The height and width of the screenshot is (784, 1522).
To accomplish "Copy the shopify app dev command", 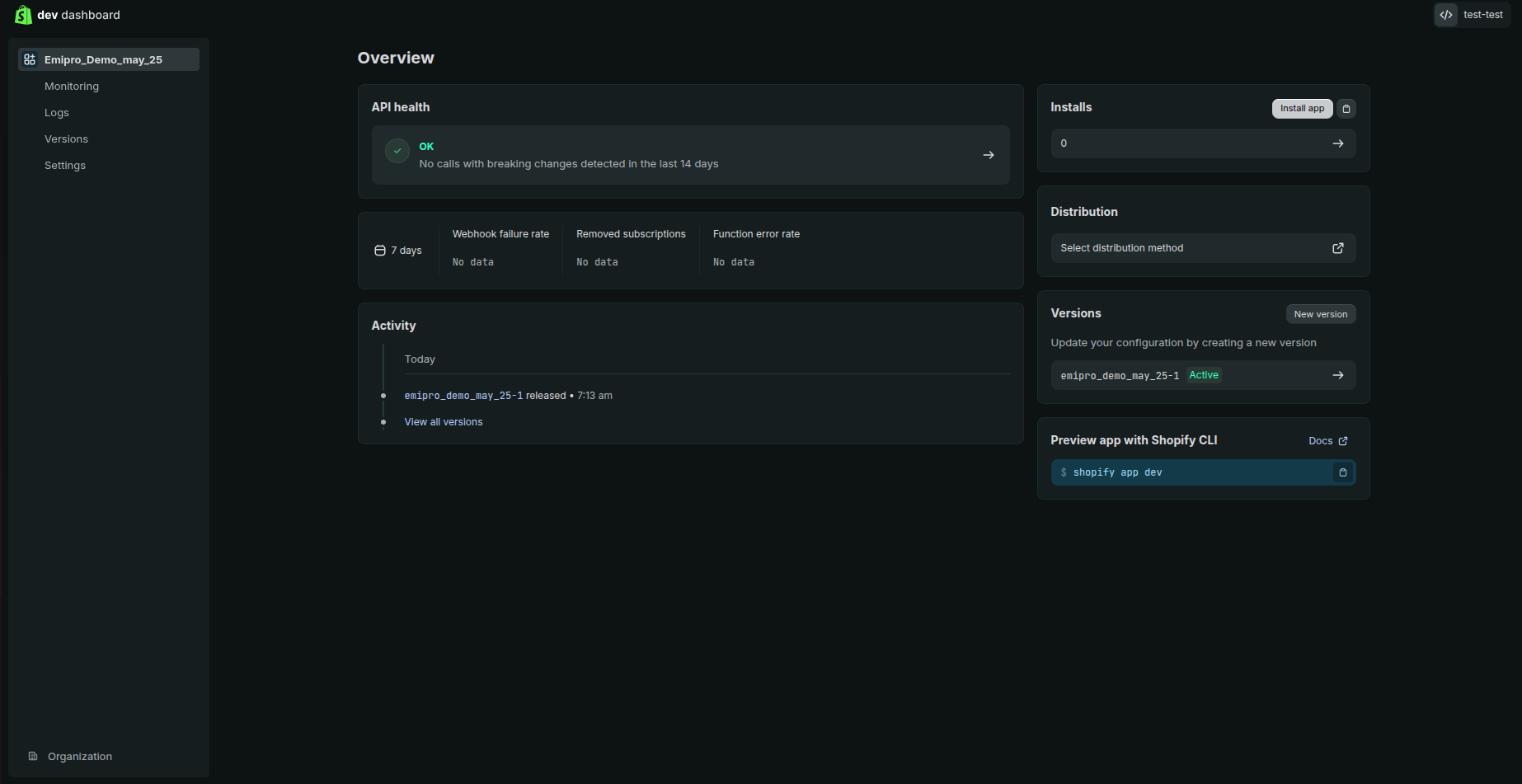I will click(x=1343, y=472).
